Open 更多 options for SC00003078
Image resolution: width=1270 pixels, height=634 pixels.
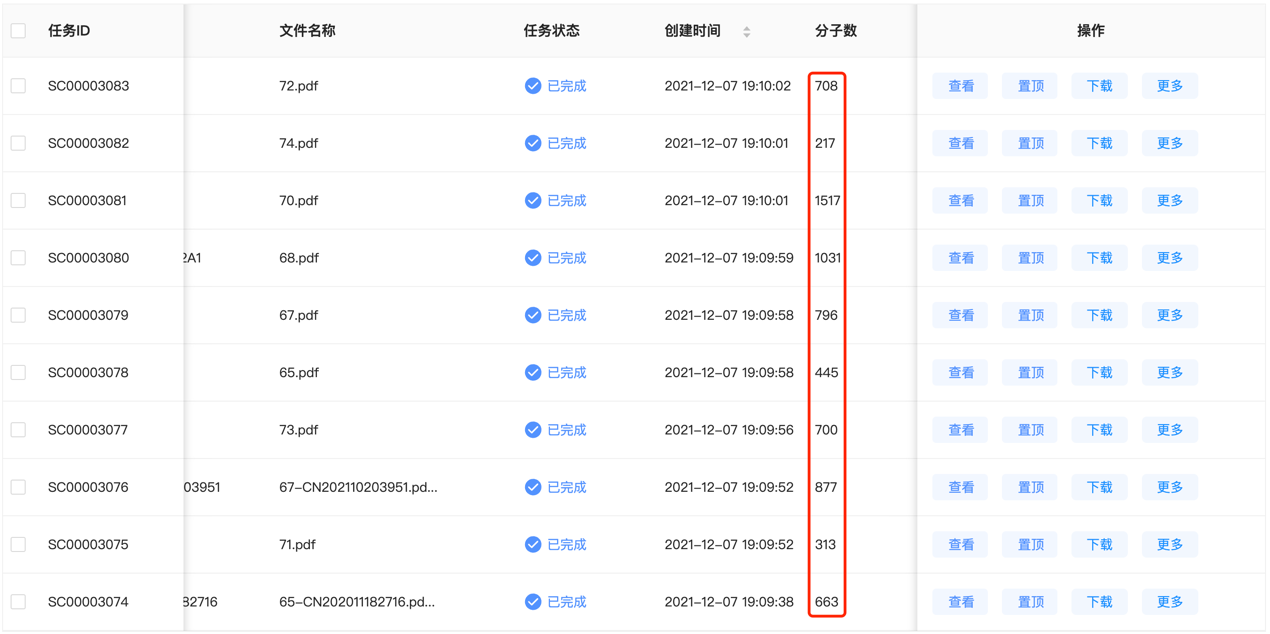tap(1169, 372)
